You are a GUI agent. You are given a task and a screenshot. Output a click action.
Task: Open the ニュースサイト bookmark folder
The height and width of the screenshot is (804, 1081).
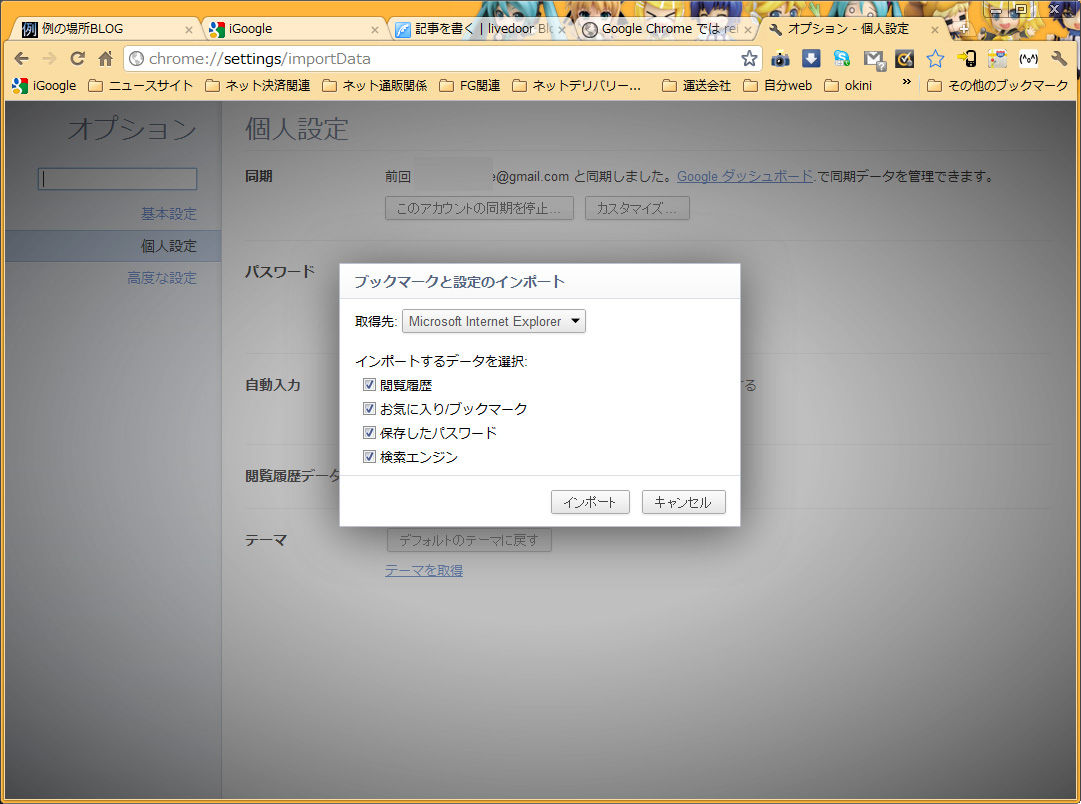tap(141, 86)
